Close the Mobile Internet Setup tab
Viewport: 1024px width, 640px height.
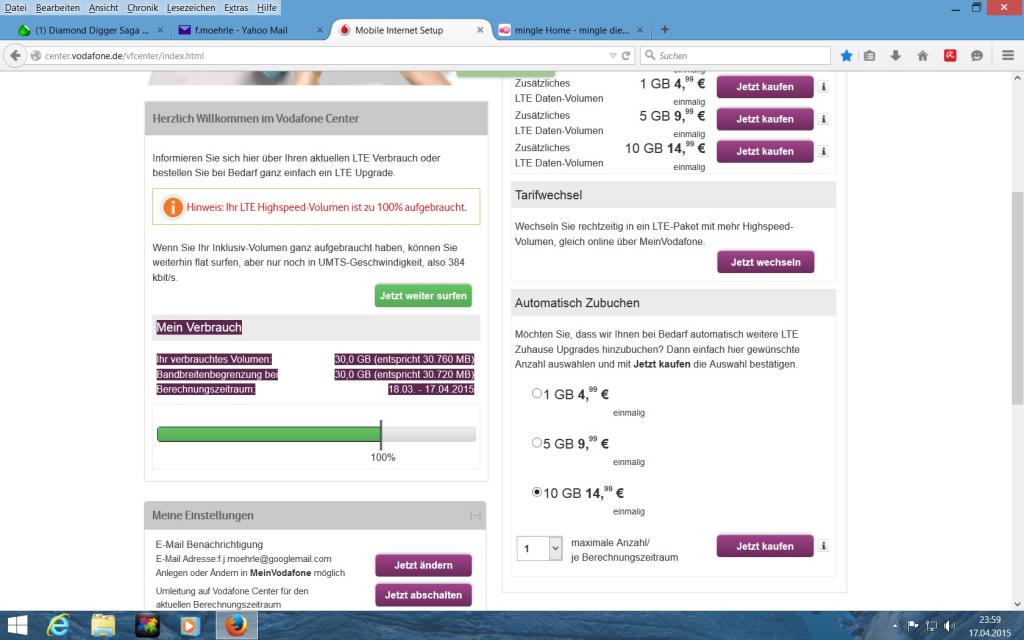(480, 30)
